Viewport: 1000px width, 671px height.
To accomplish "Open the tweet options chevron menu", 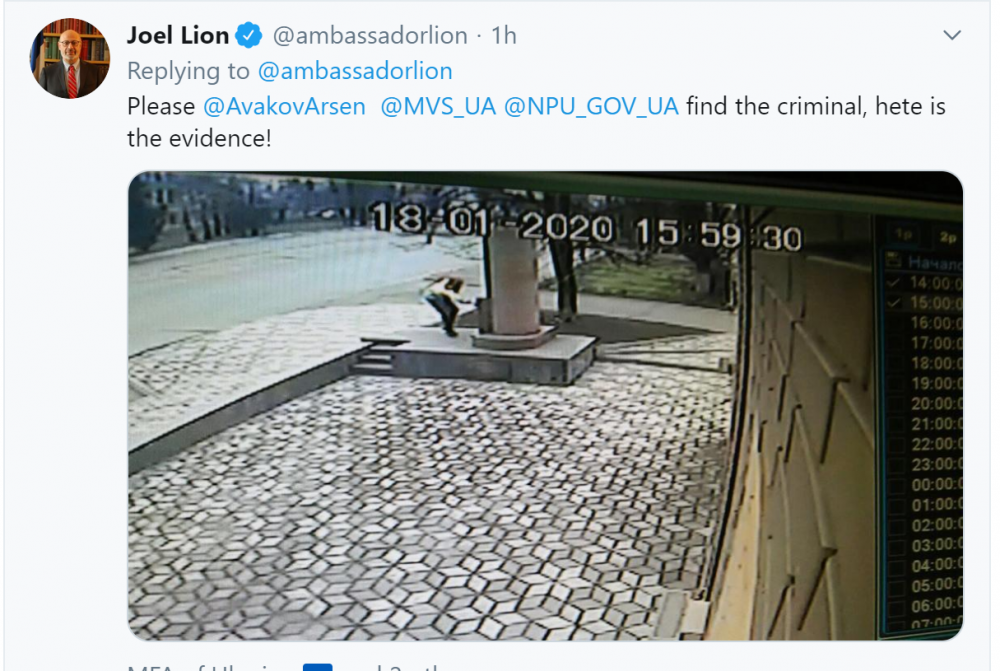I will (952, 35).
